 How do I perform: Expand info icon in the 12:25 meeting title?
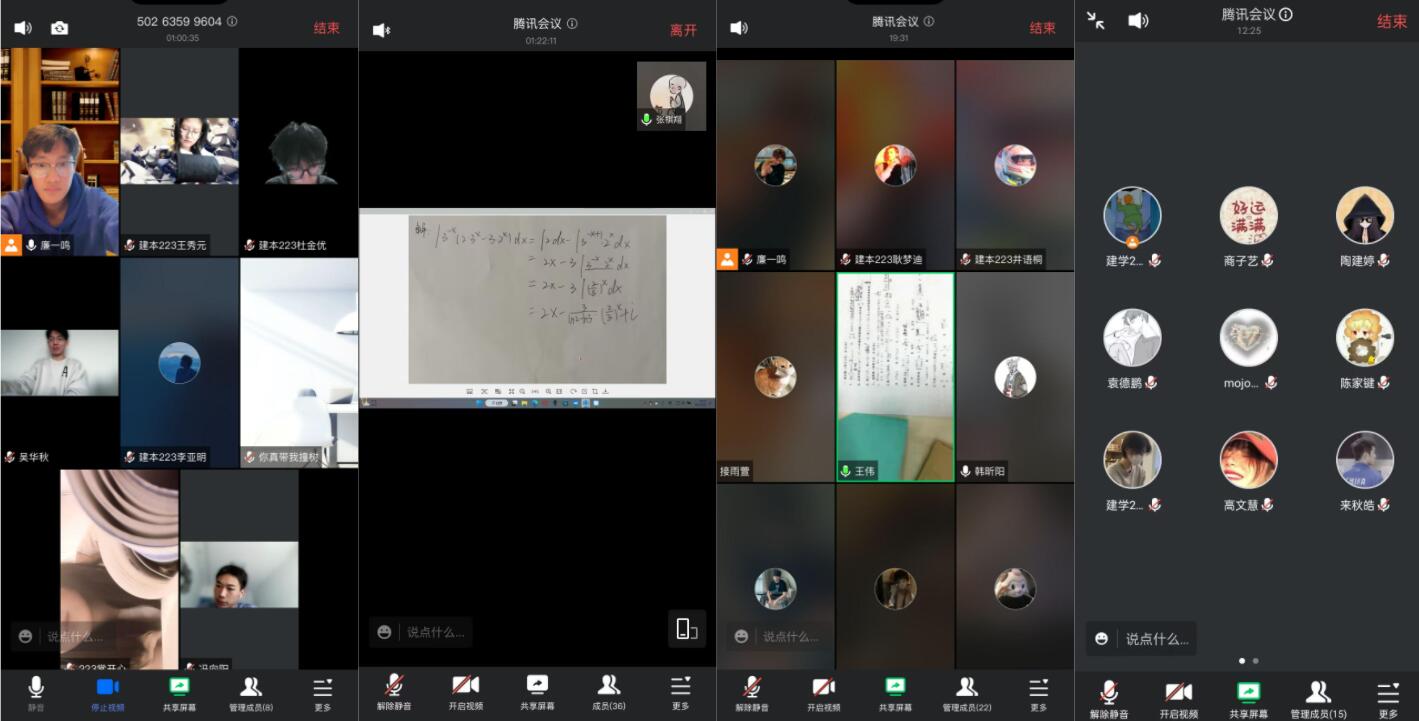coord(1286,14)
